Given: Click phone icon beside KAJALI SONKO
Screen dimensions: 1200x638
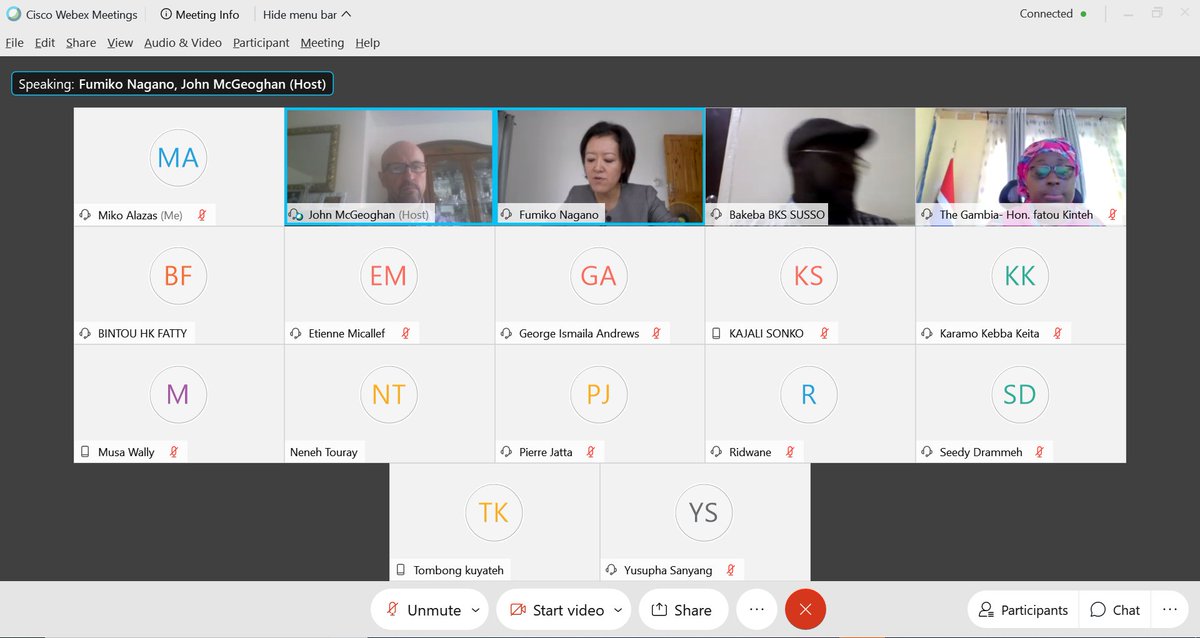Looking at the screenshot, I should [716, 333].
